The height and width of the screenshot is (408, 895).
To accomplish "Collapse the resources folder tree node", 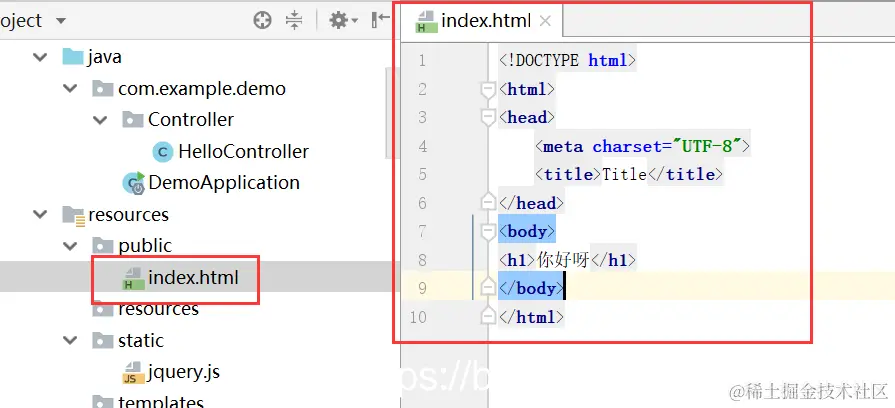I will tap(40, 215).
